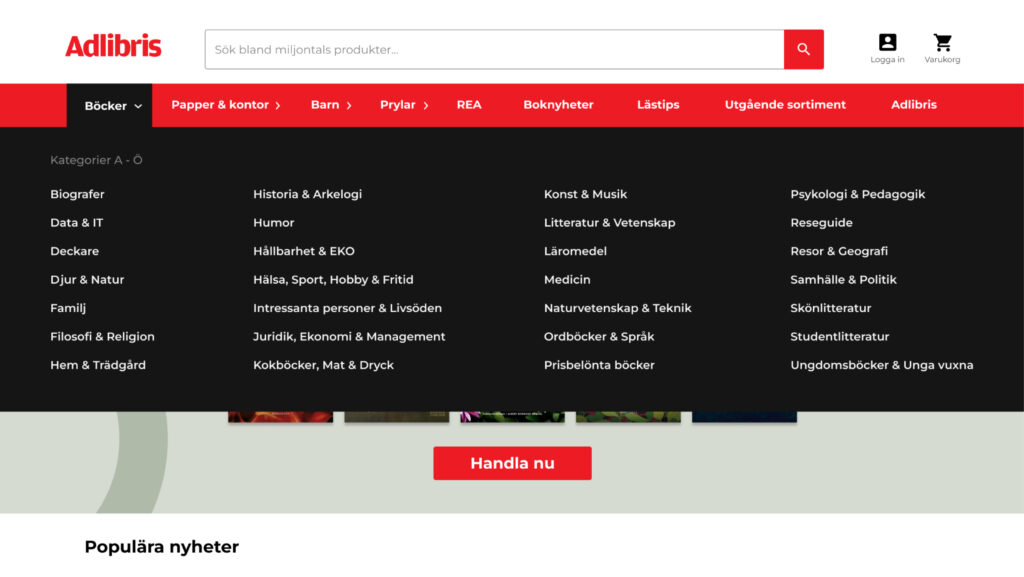Select Lästips in the navigation bar
The width and height of the screenshot is (1024, 577).
click(x=658, y=105)
